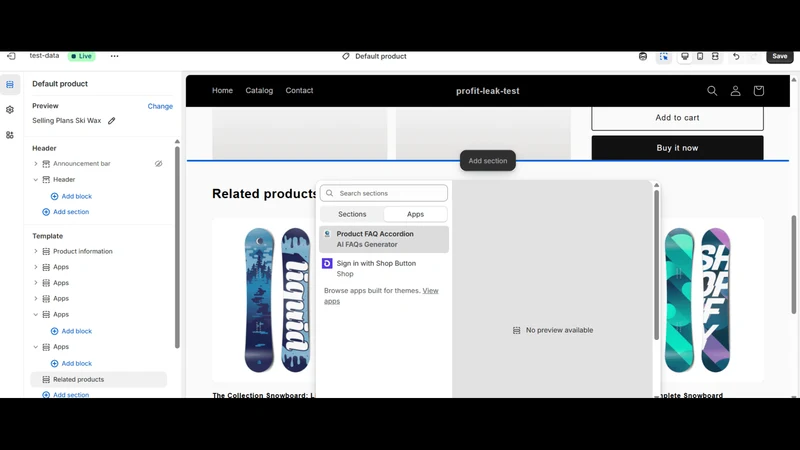Click the Buy it now button

pos(677,148)
